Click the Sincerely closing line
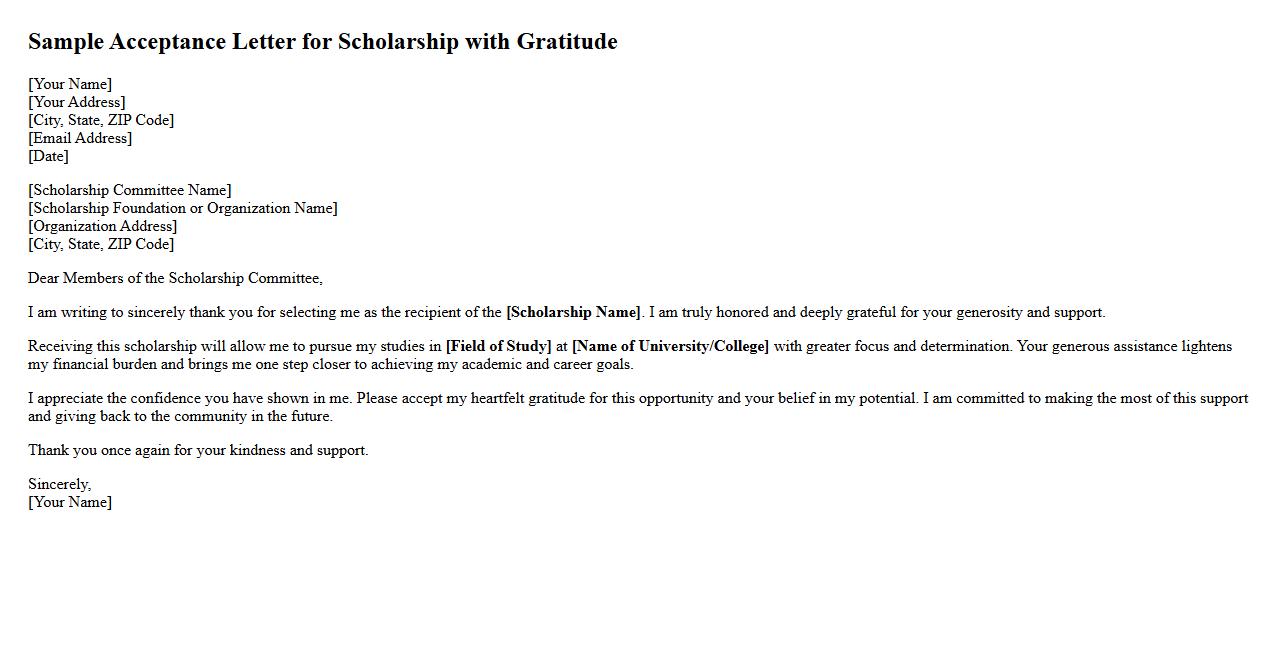1278x650 pixels. pyautogui.click(x=59, y=484)
